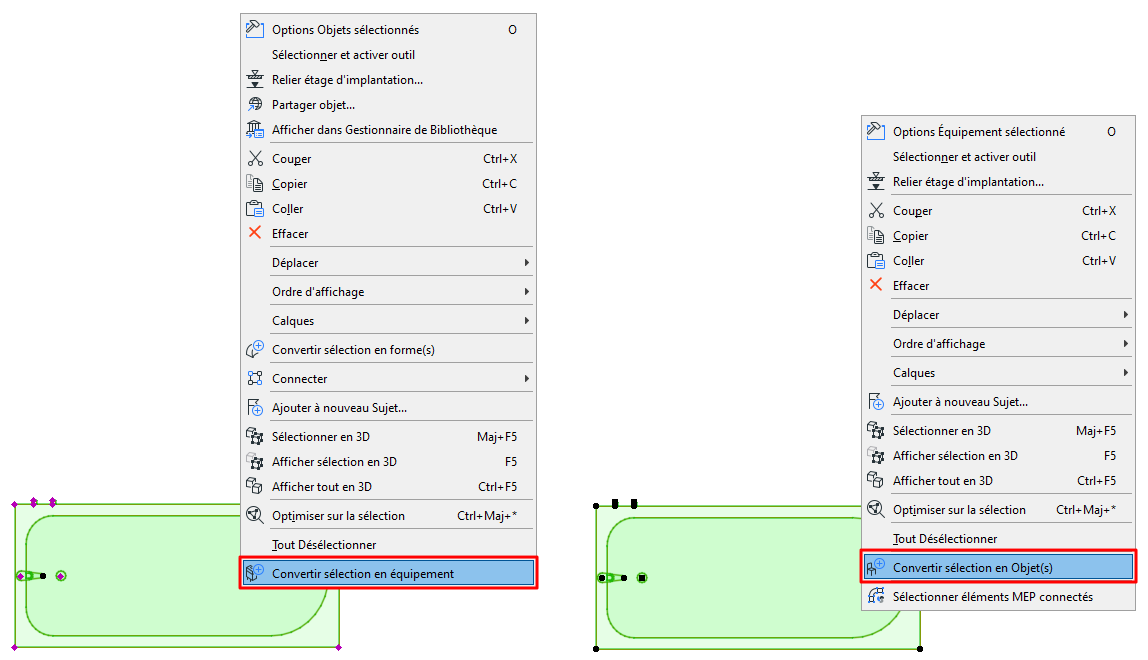Click the bottom-right magenta corner node of left bathtub

(x=338, y=648)
